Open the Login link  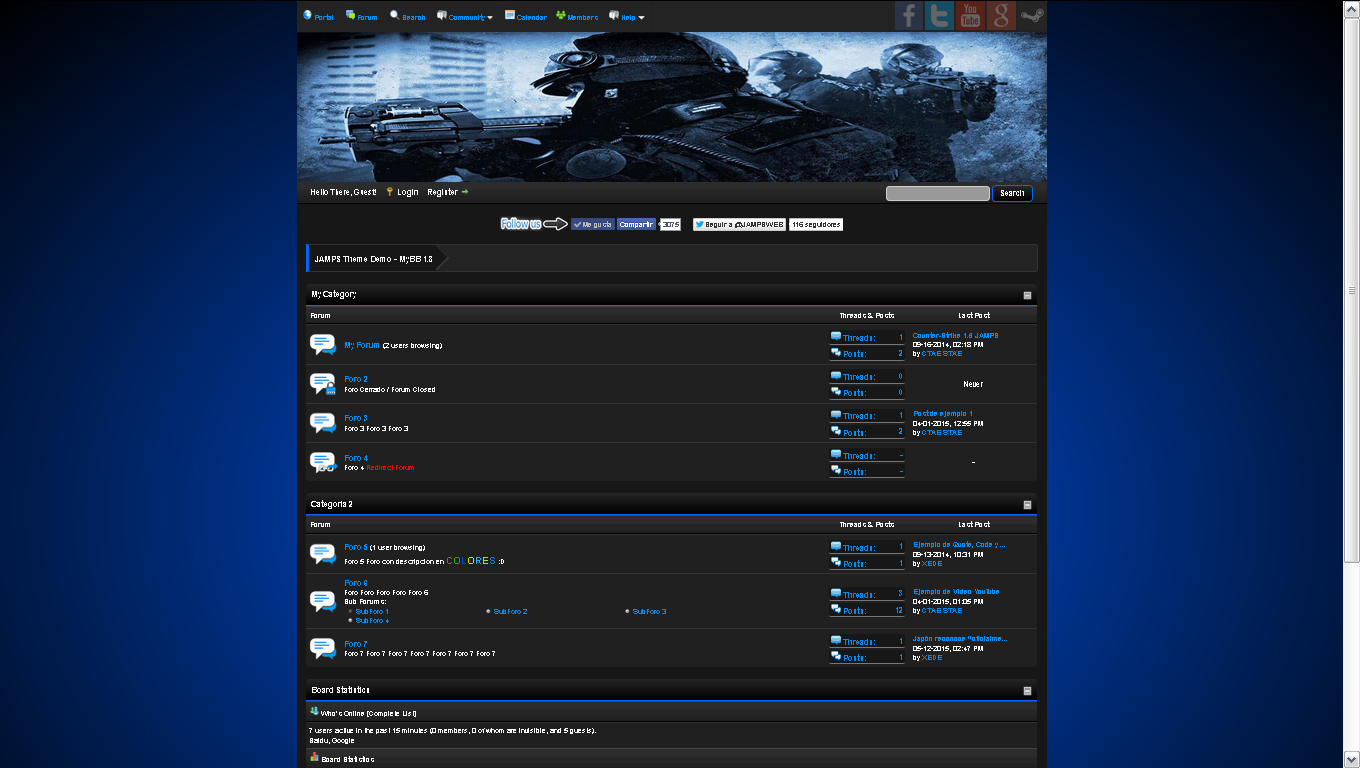click(x=407, y=192)
